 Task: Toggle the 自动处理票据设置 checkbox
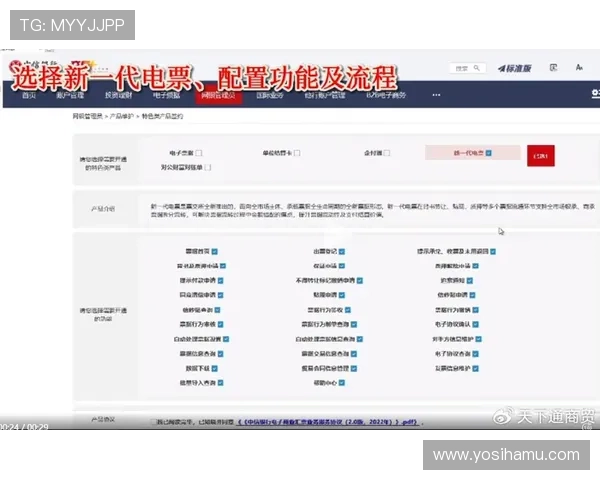pyautogui.click(x=226, y=339)
